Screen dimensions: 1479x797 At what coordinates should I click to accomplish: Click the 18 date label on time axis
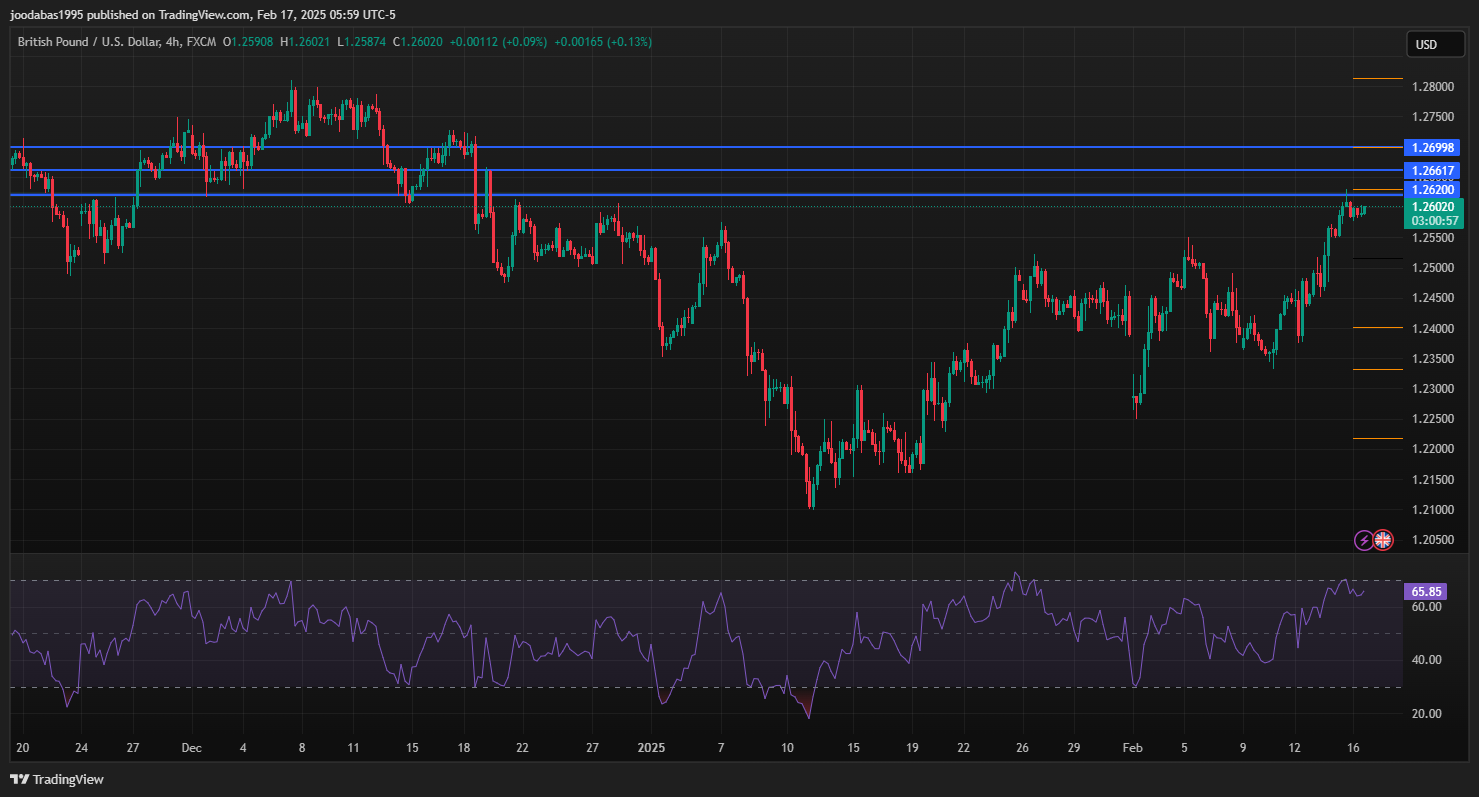463,748
